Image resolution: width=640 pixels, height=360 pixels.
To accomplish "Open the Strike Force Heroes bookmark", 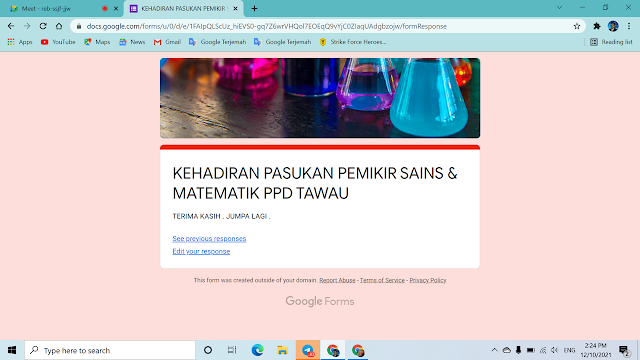I will 353,42.
